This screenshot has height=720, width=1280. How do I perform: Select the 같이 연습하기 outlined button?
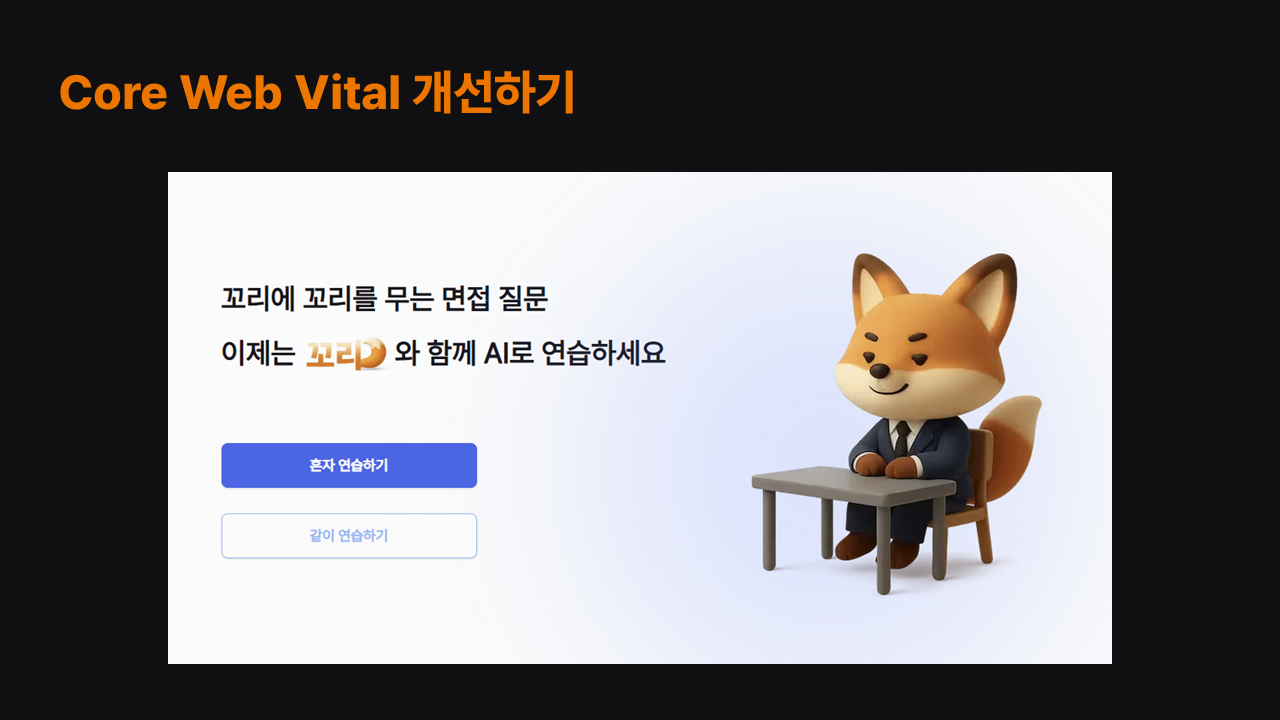pyautogui.click(x=349, y=535)
